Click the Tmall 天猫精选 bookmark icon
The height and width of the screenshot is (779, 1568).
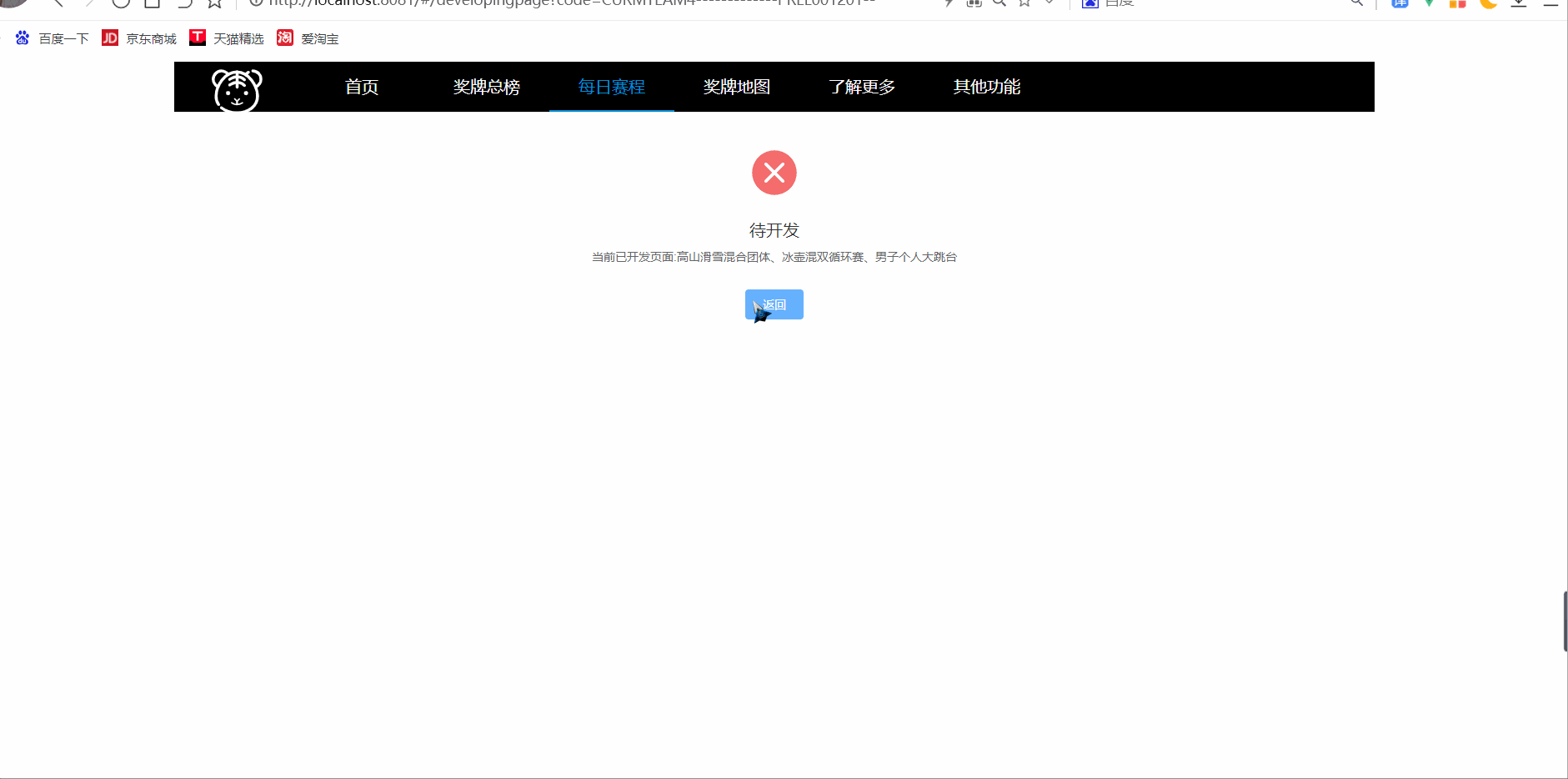click(x=198, y=37)
